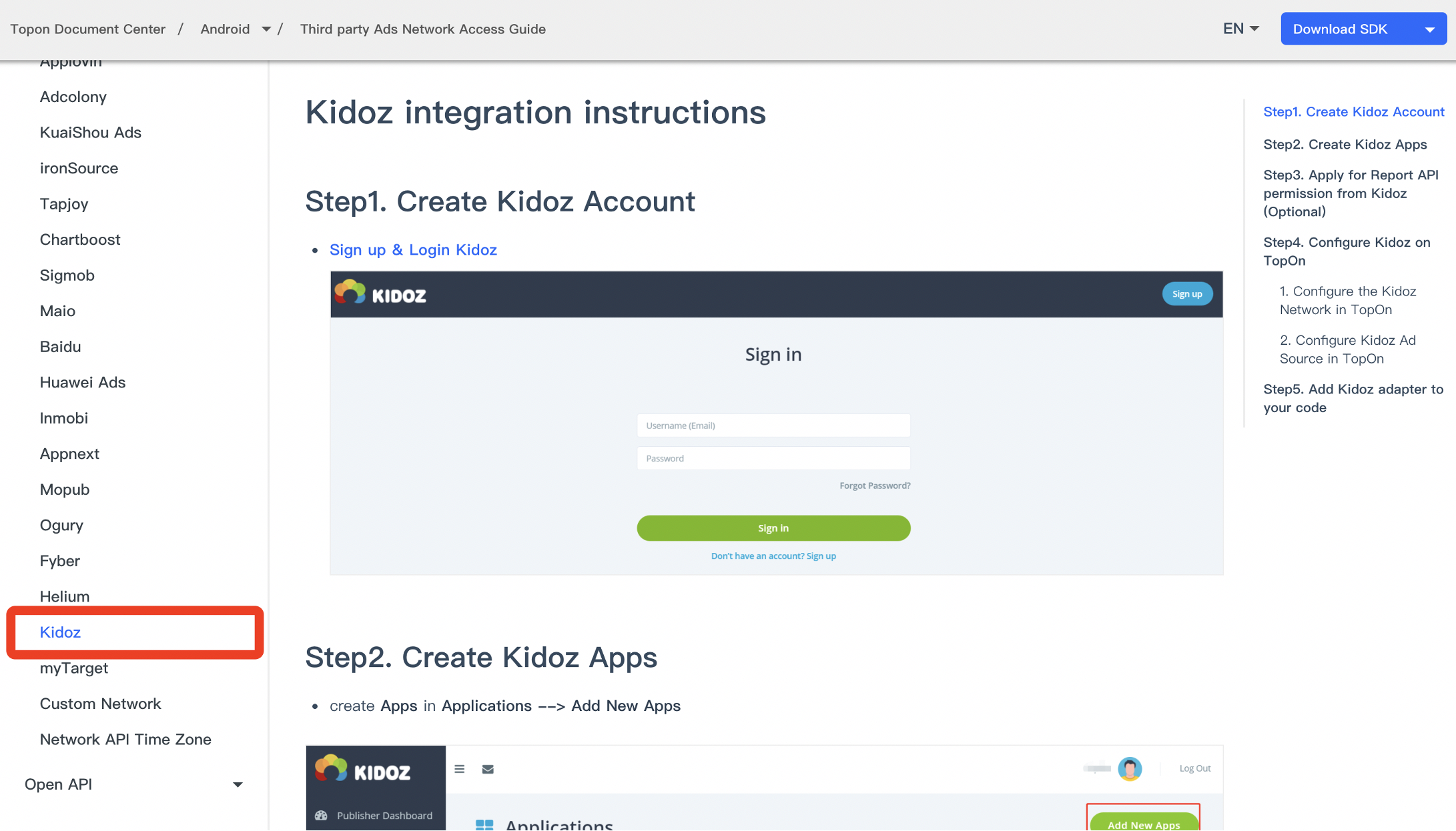Go to Mopub in the sidebar
Viewport: 1456px width, 831px height.
click(65, 490)
